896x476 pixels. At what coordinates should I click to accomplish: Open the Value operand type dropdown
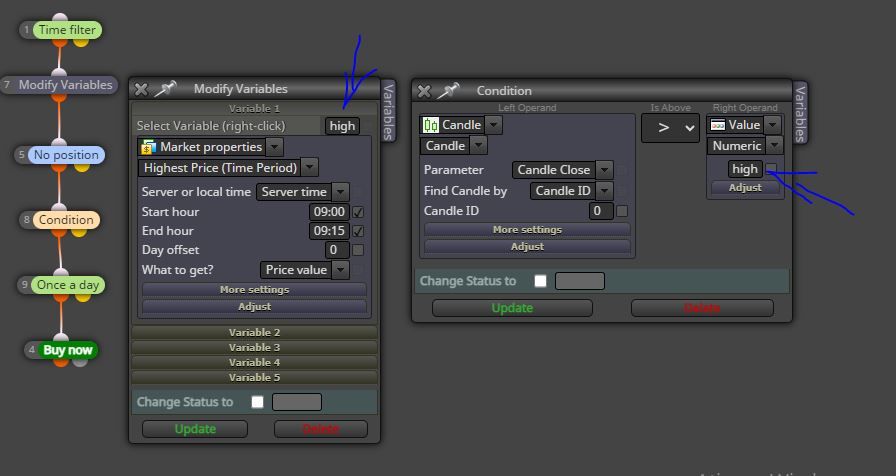[x=773, y=125]
